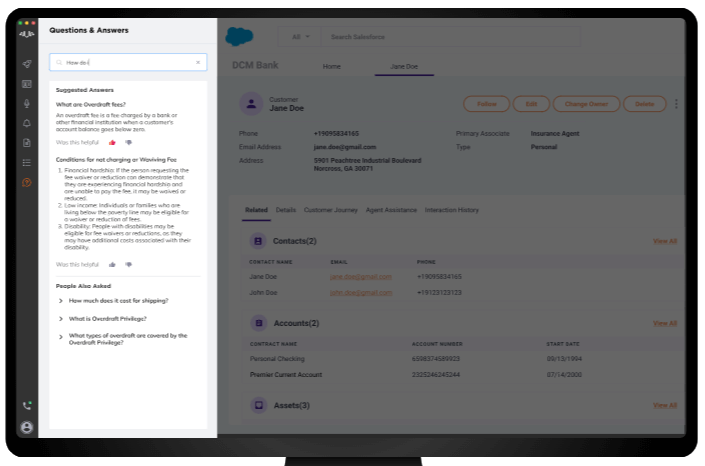Thumbs down the Overdraft fees answer
Viewport: 705px width, 466px height.
pyautogui.click(x=129, y=143)
